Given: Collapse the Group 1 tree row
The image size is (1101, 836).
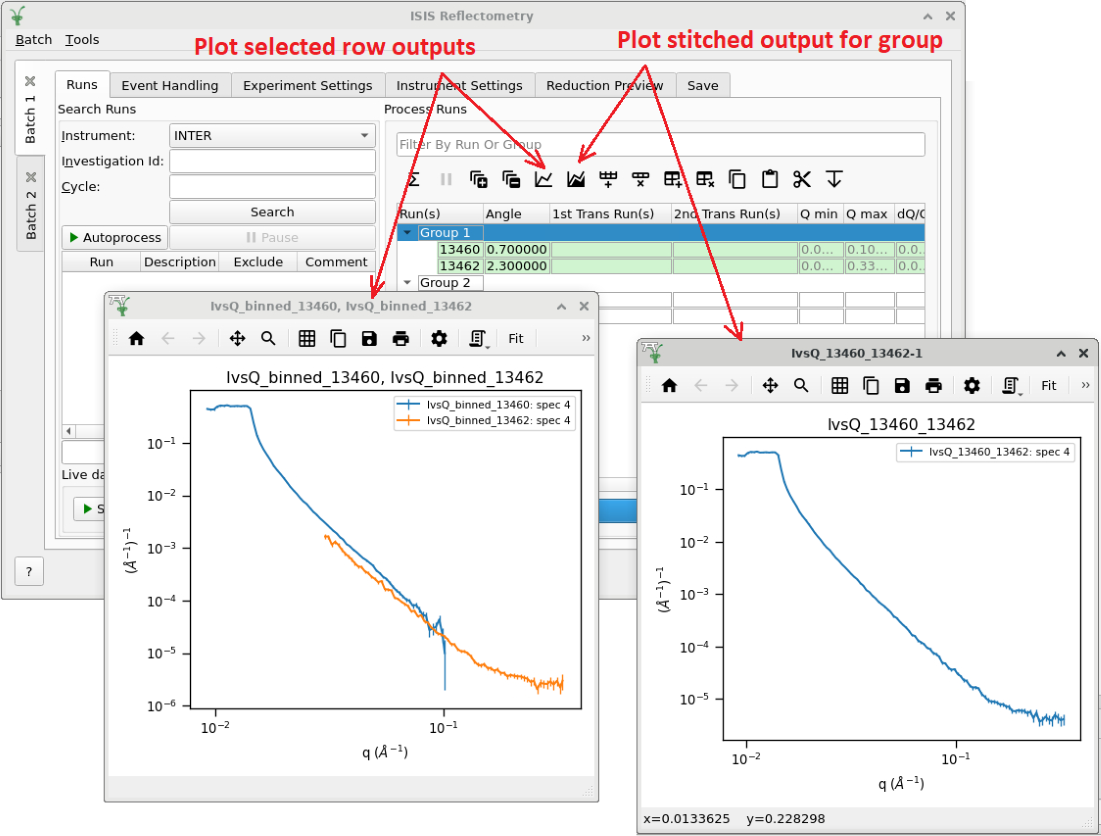Looking at the screenshot, I should (x=406, y=233).
